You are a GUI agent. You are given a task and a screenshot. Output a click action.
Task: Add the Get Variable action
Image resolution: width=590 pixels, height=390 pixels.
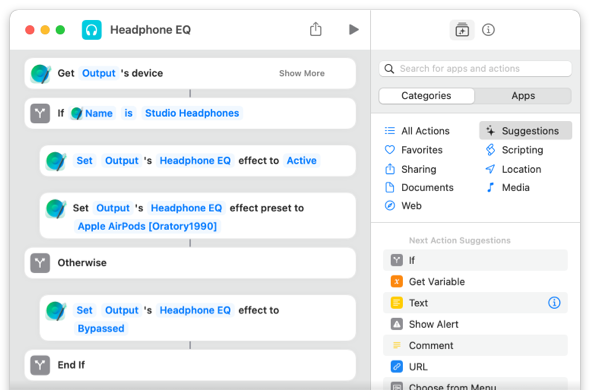tap(475, 282)
